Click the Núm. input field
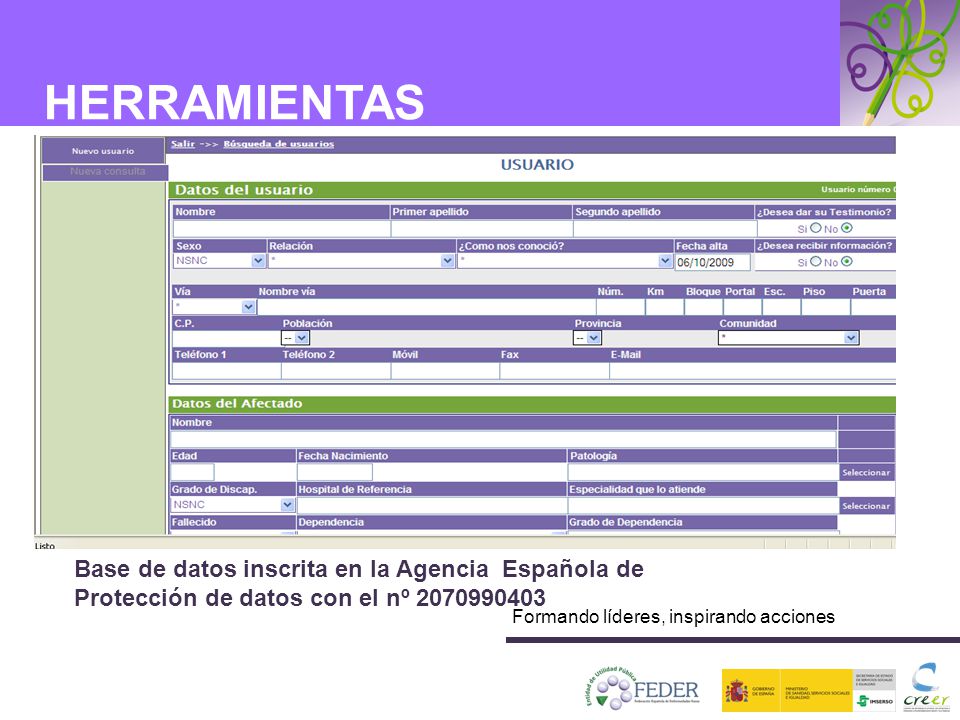This screenshot has width=960, height=720. [x=620, y=307]
